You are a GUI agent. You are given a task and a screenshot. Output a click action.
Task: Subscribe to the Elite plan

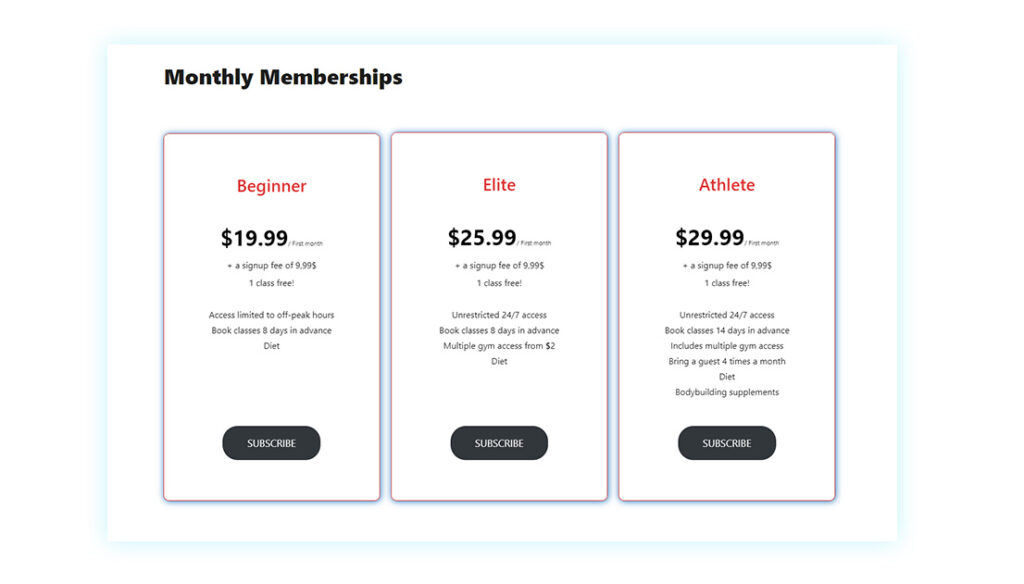click(x=499, y=443)
